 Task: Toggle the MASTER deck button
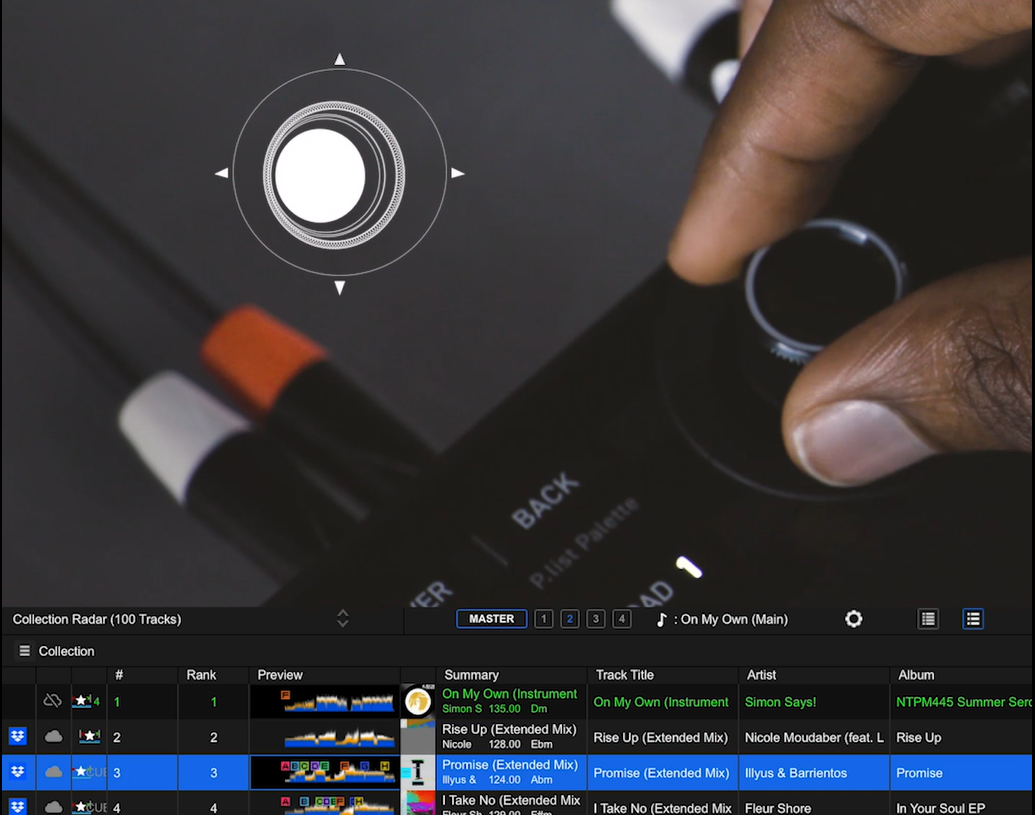click(x=491, y=619)
